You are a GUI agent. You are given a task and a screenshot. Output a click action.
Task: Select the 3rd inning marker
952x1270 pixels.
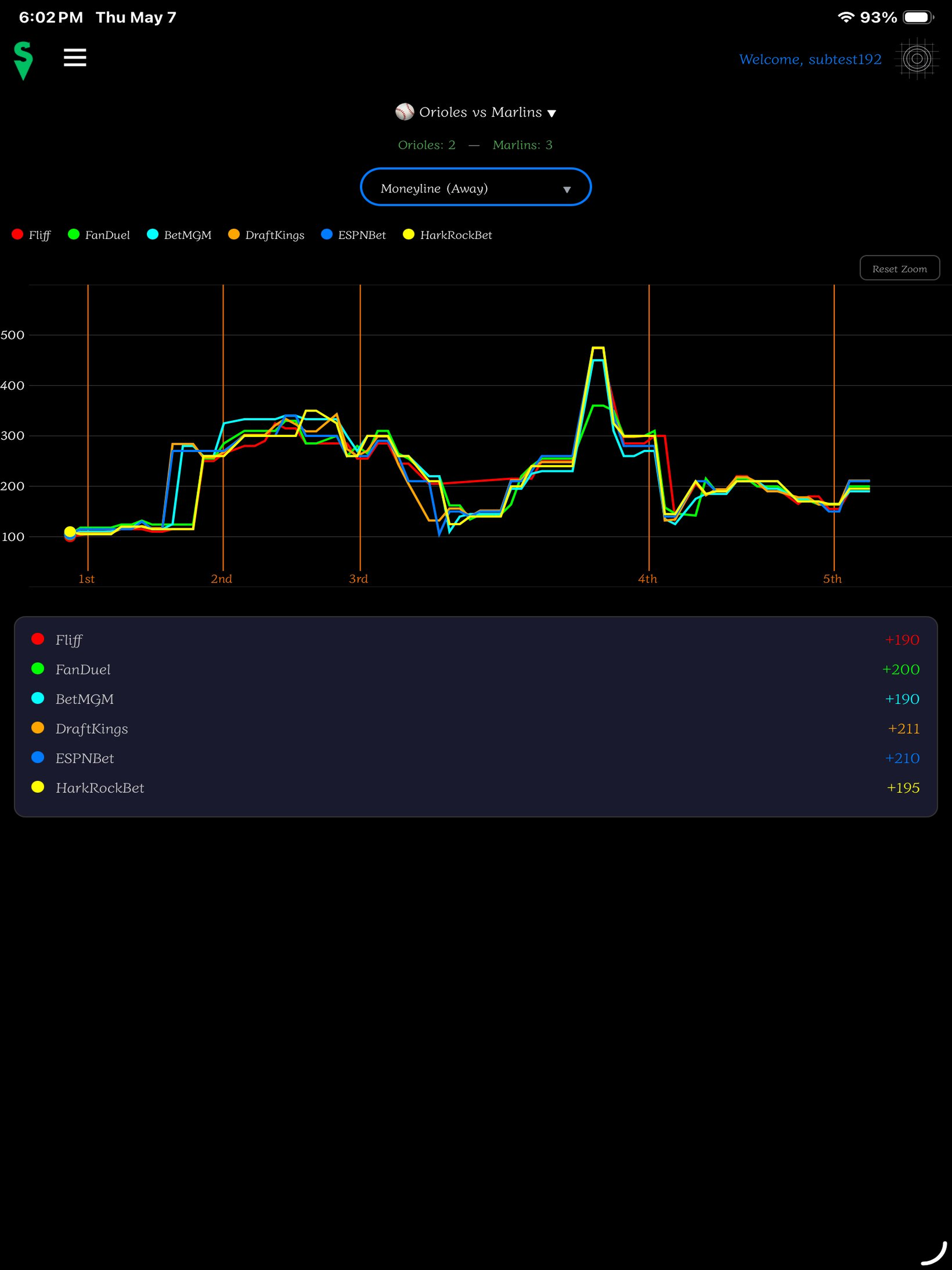pos(358,579)
